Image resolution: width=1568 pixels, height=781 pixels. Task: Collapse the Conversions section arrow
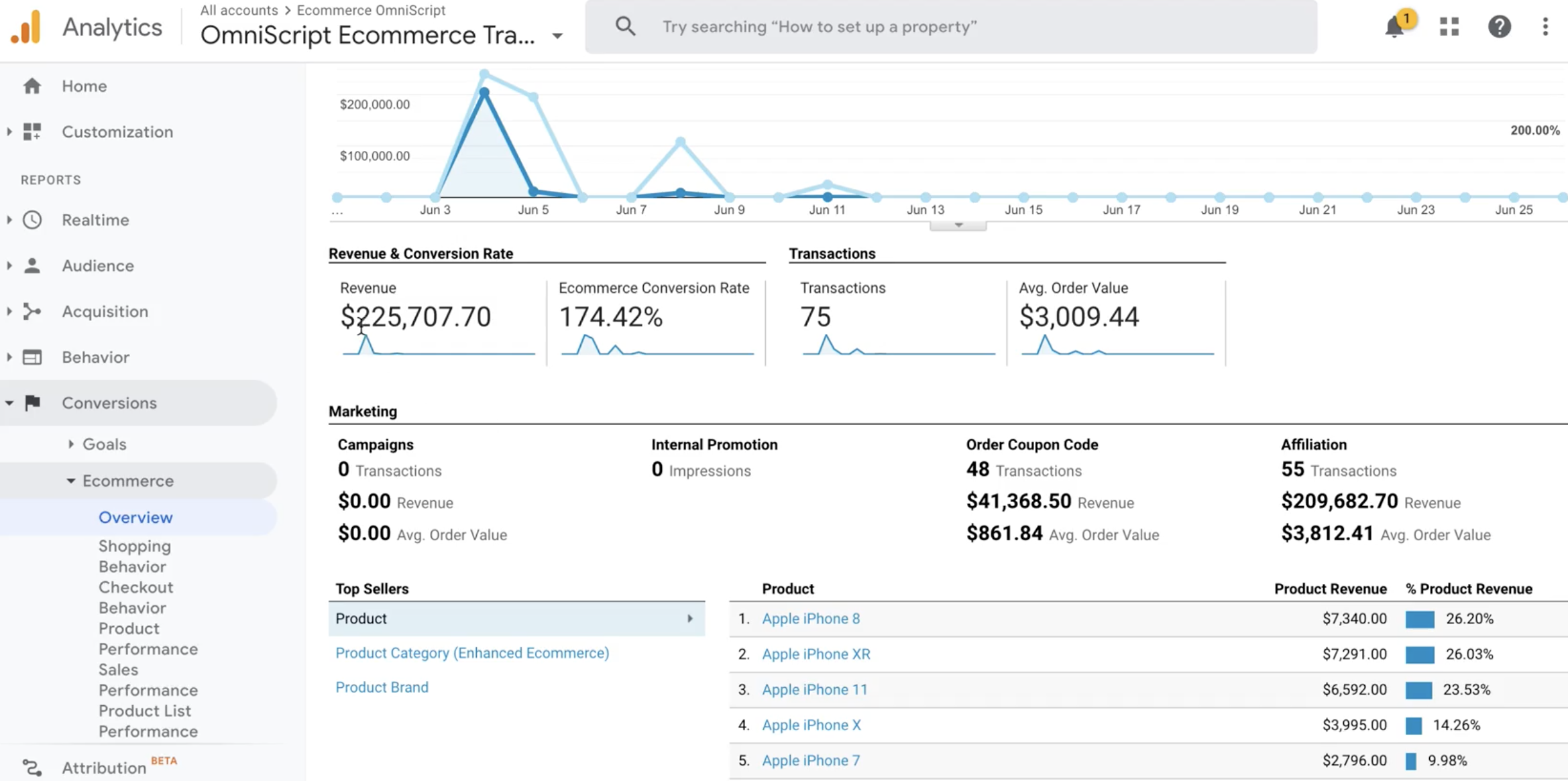click(9, 403)
